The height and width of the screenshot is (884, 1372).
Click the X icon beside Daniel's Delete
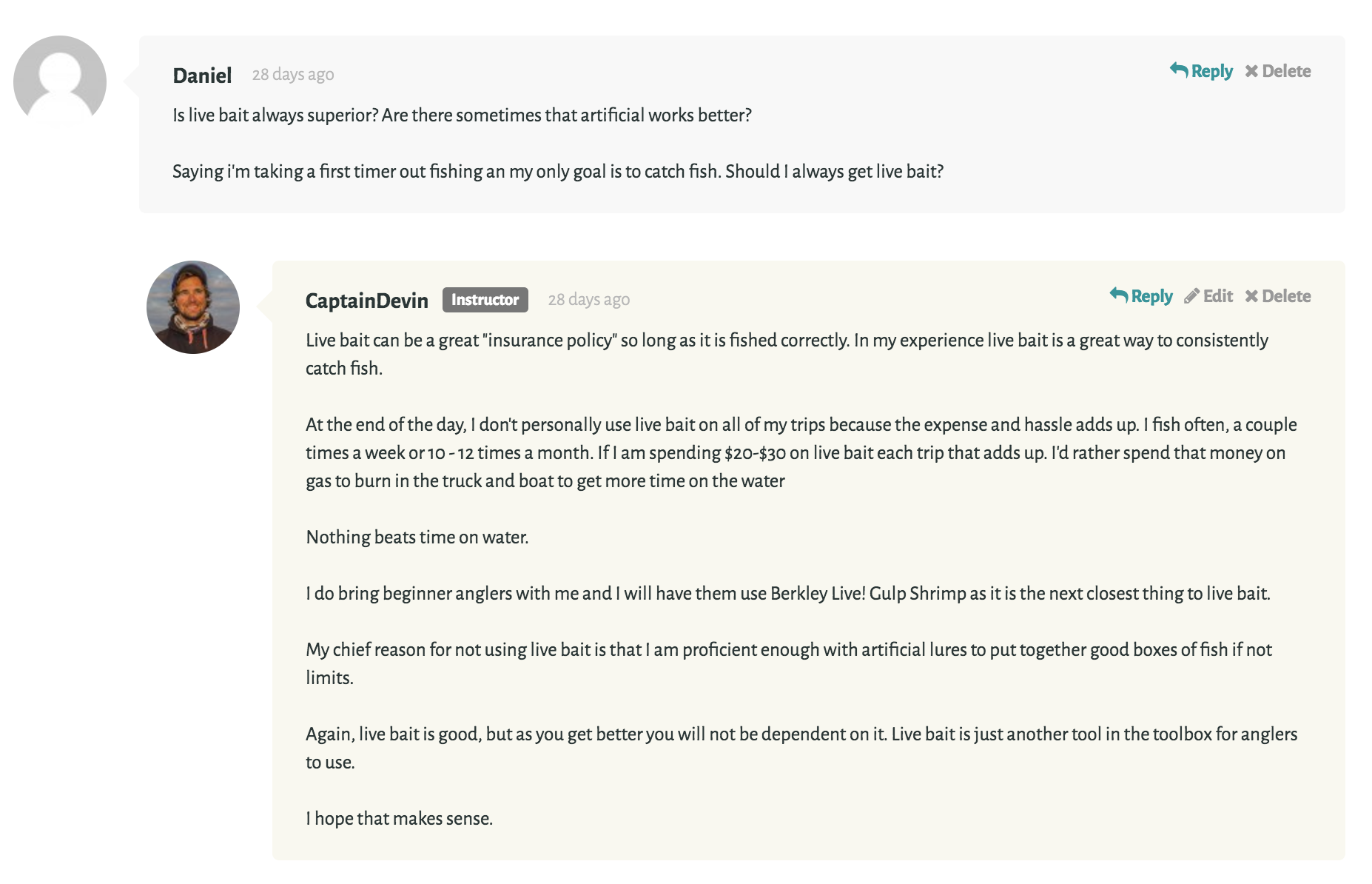(1251, 71)
